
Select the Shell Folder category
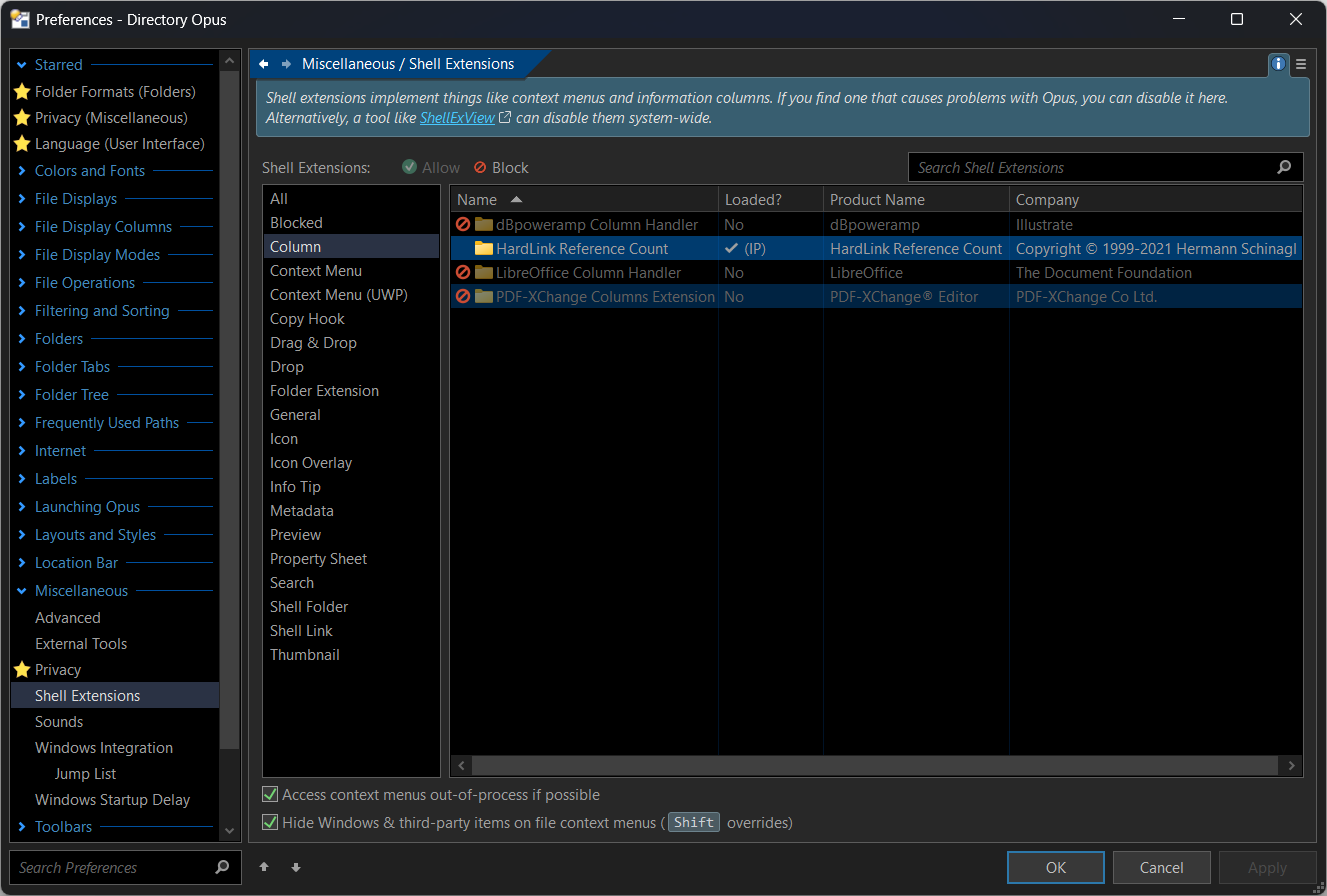click(x=351, y=607)
